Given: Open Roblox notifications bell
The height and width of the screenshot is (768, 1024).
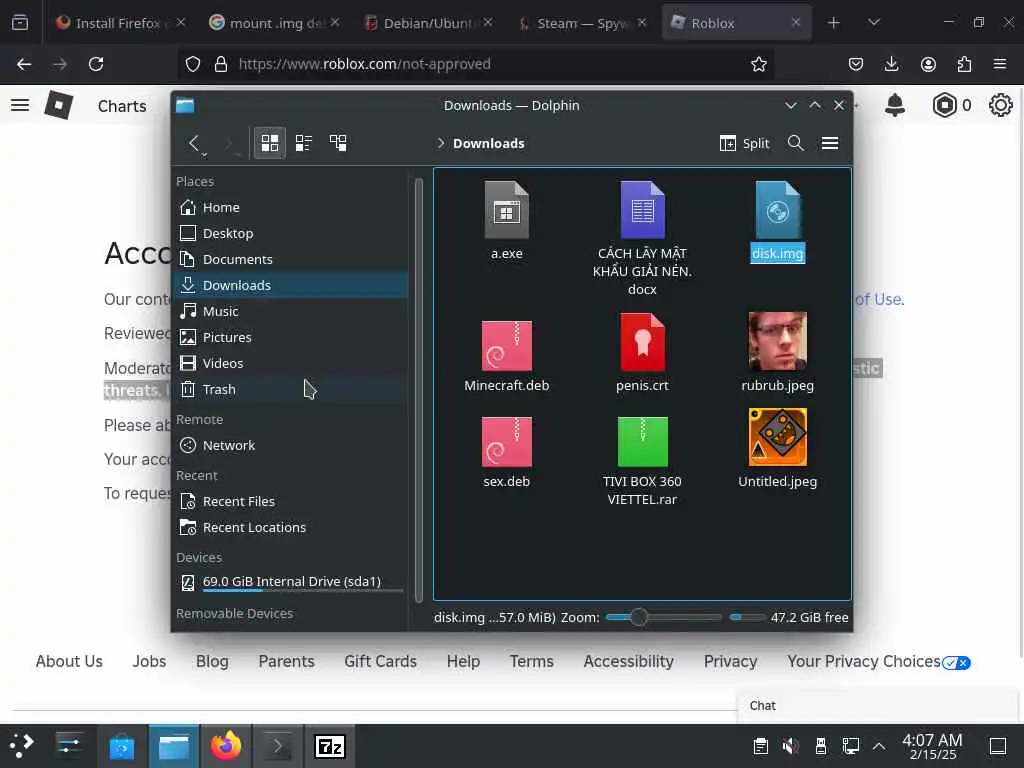Looking at the screenshot, I should click(x=895, y=105).
